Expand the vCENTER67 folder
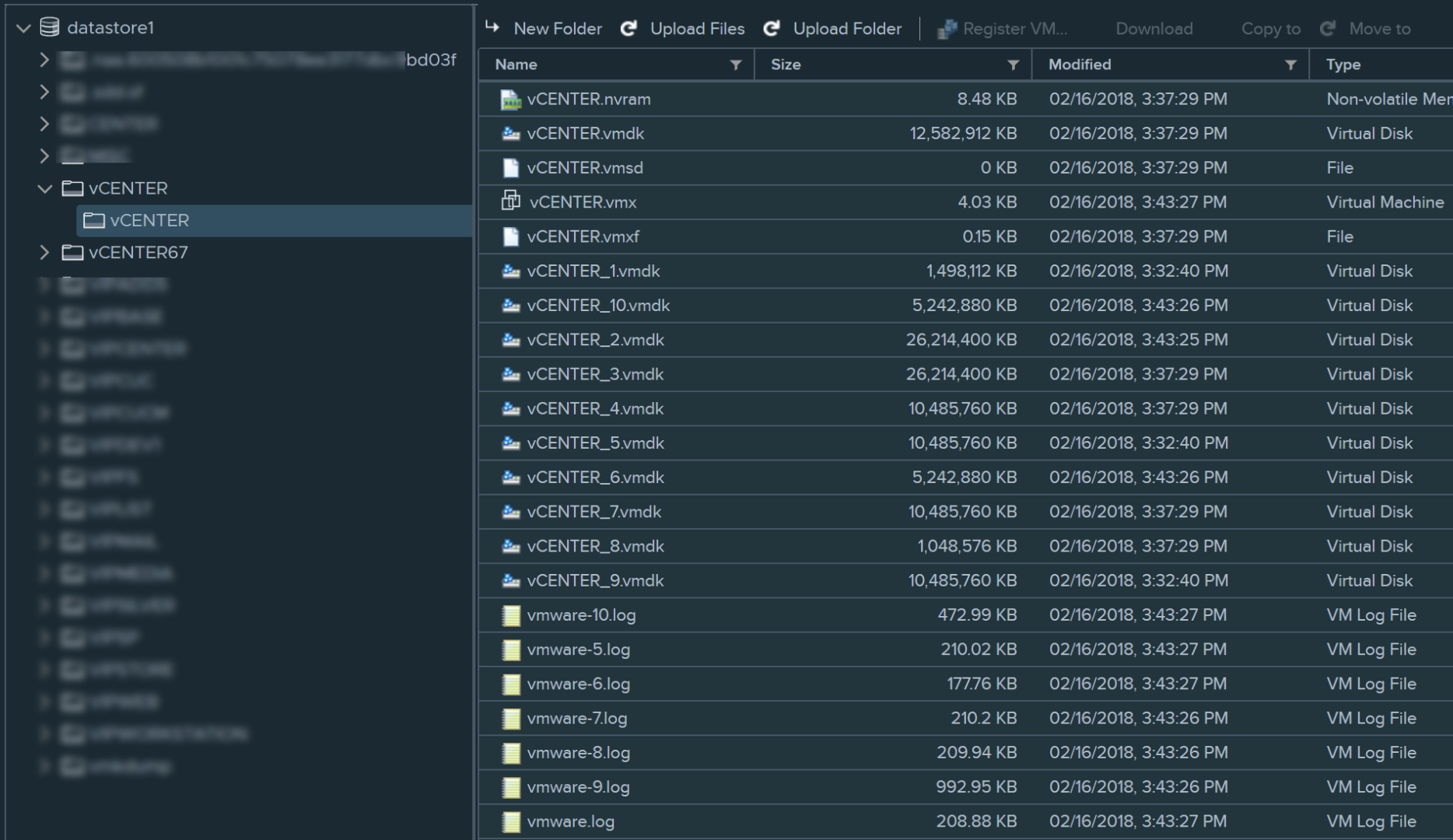 coord(44,252)
